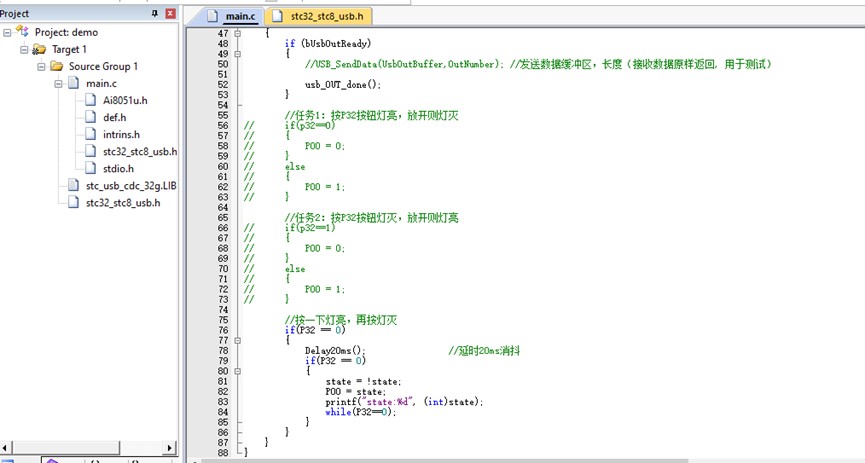Click the intrins.h file icon

pos(91,134)
